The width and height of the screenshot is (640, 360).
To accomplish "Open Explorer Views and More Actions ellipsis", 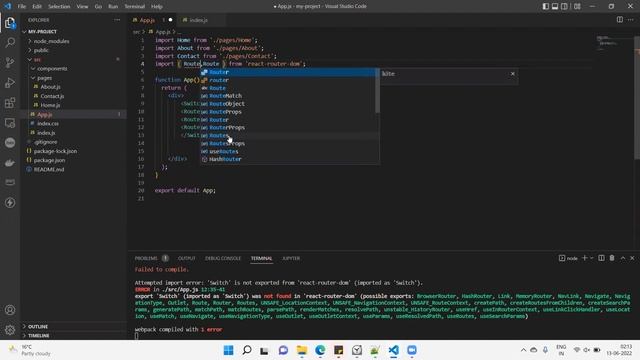I will (117, 20).
